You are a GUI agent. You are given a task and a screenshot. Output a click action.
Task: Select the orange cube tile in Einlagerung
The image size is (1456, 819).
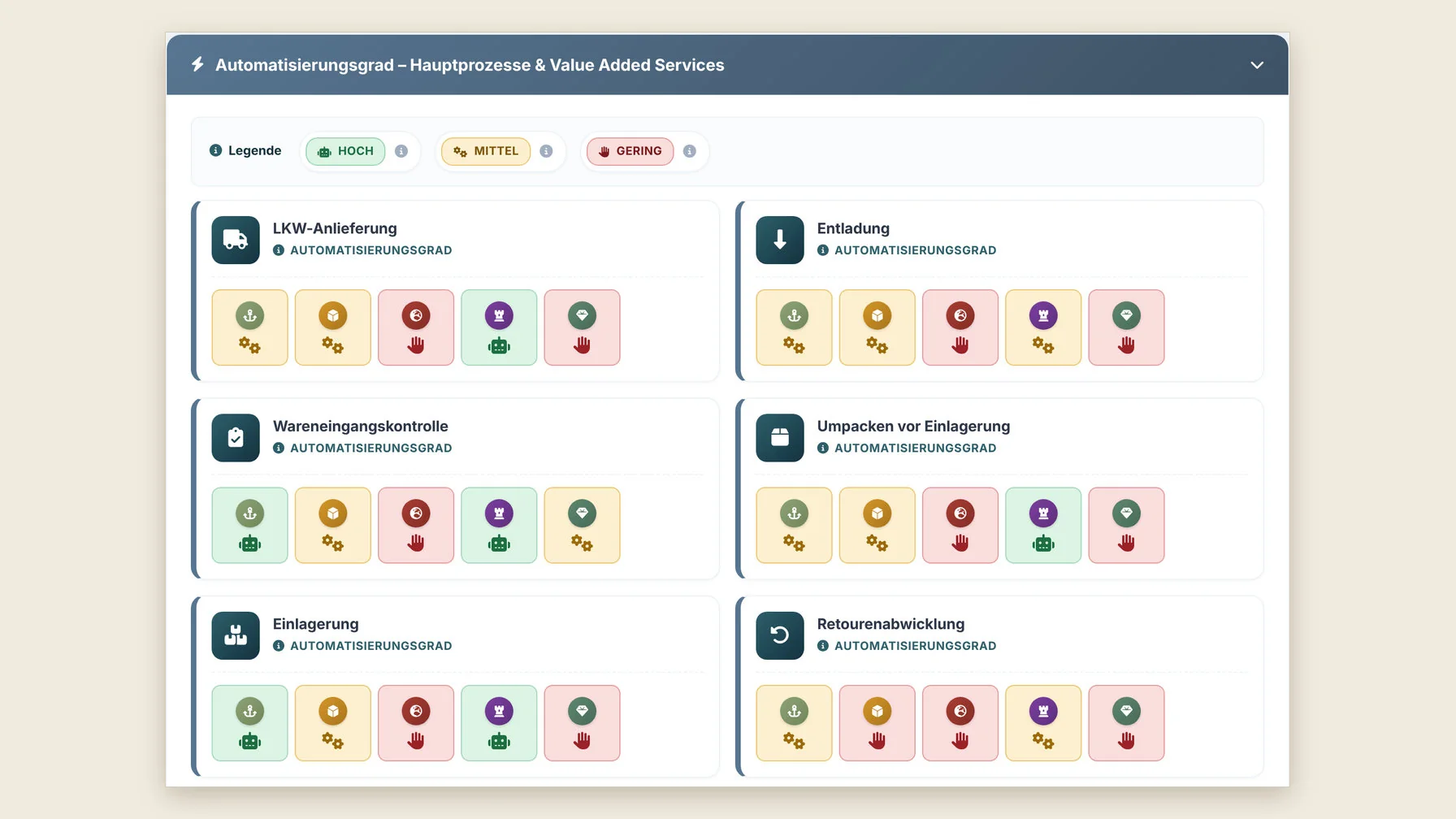click(x=333, y=723)
